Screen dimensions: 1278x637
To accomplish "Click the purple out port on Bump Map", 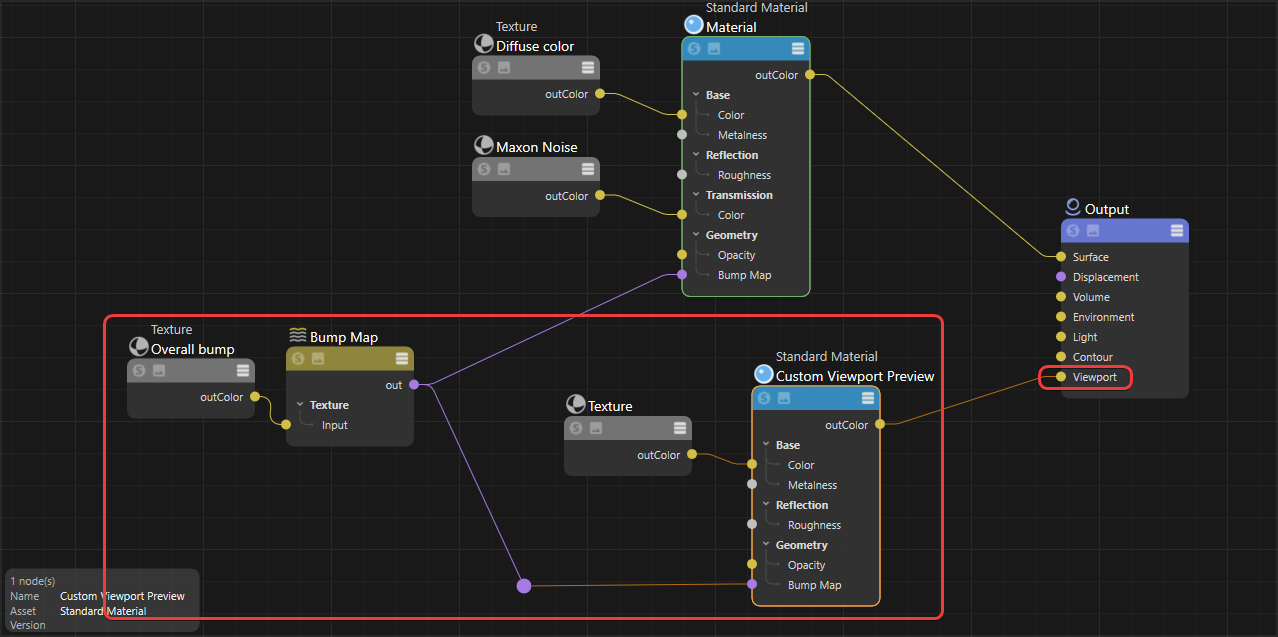I will click(x=414, y=384).
